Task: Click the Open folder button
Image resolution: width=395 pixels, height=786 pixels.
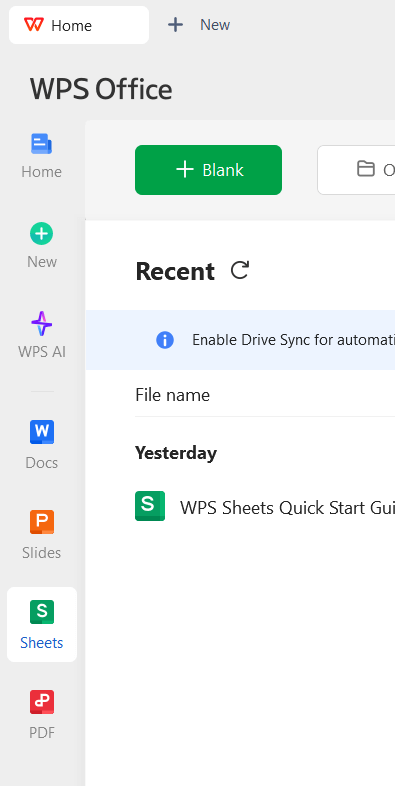Action: coord(356,170)
